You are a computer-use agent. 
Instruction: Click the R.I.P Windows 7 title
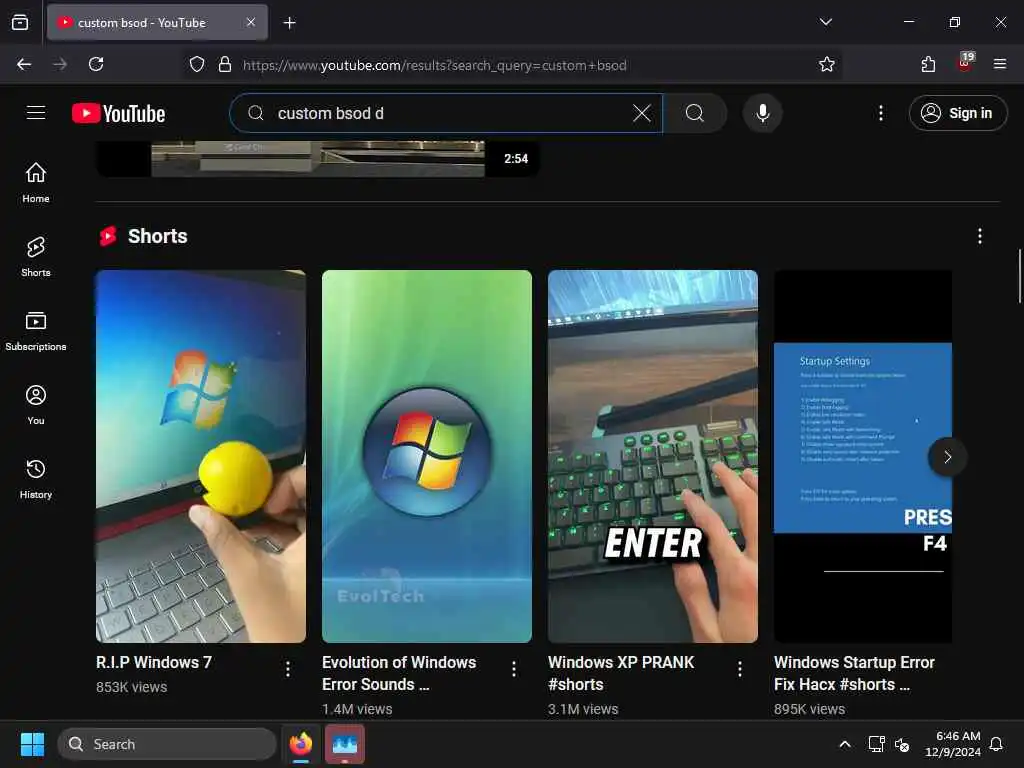tap(154, 662)
